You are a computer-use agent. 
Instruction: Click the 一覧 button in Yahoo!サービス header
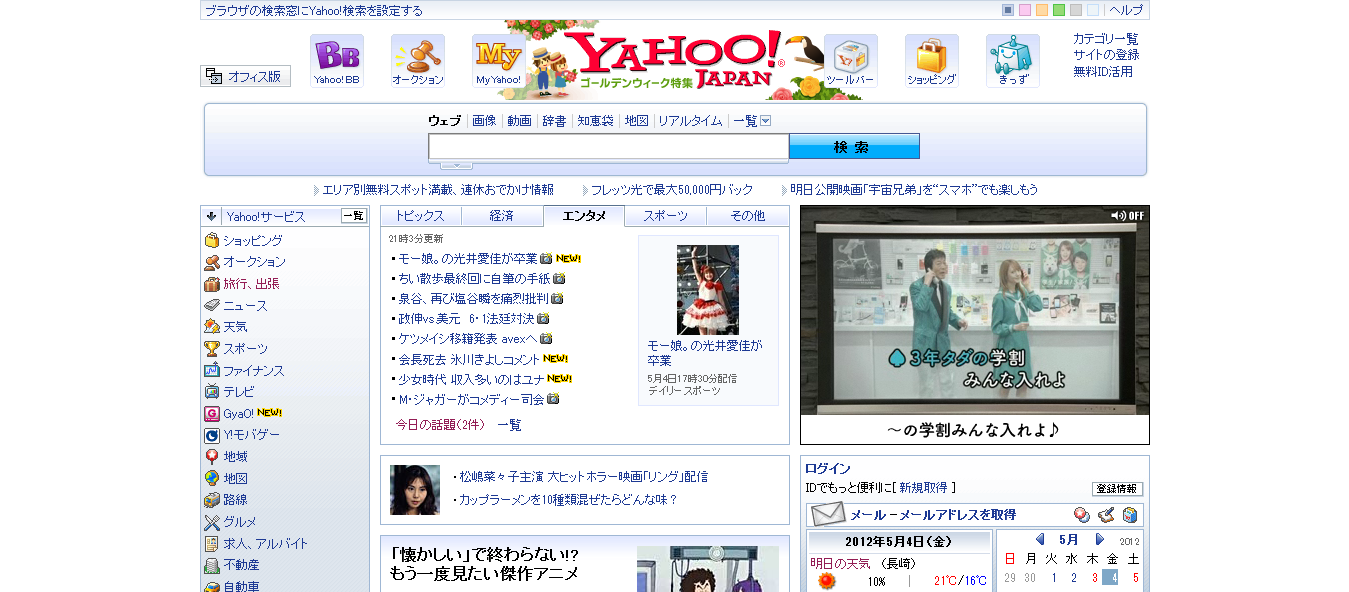(x=354, y=216)
